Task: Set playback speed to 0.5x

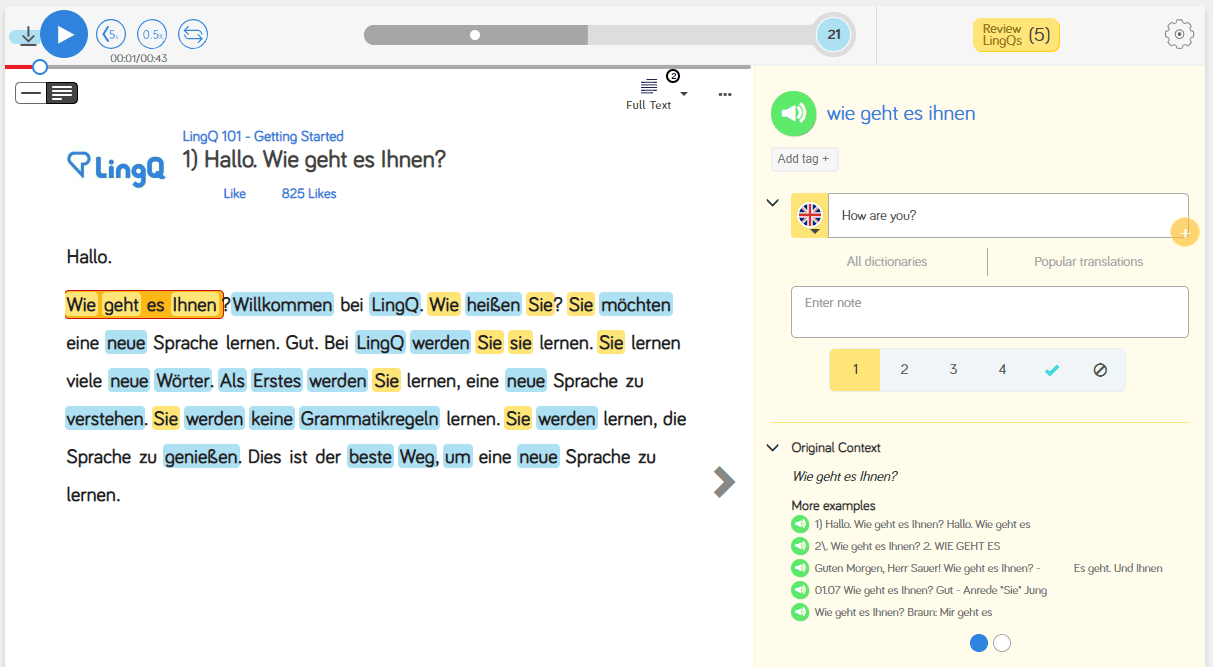Action: (151, 33)
